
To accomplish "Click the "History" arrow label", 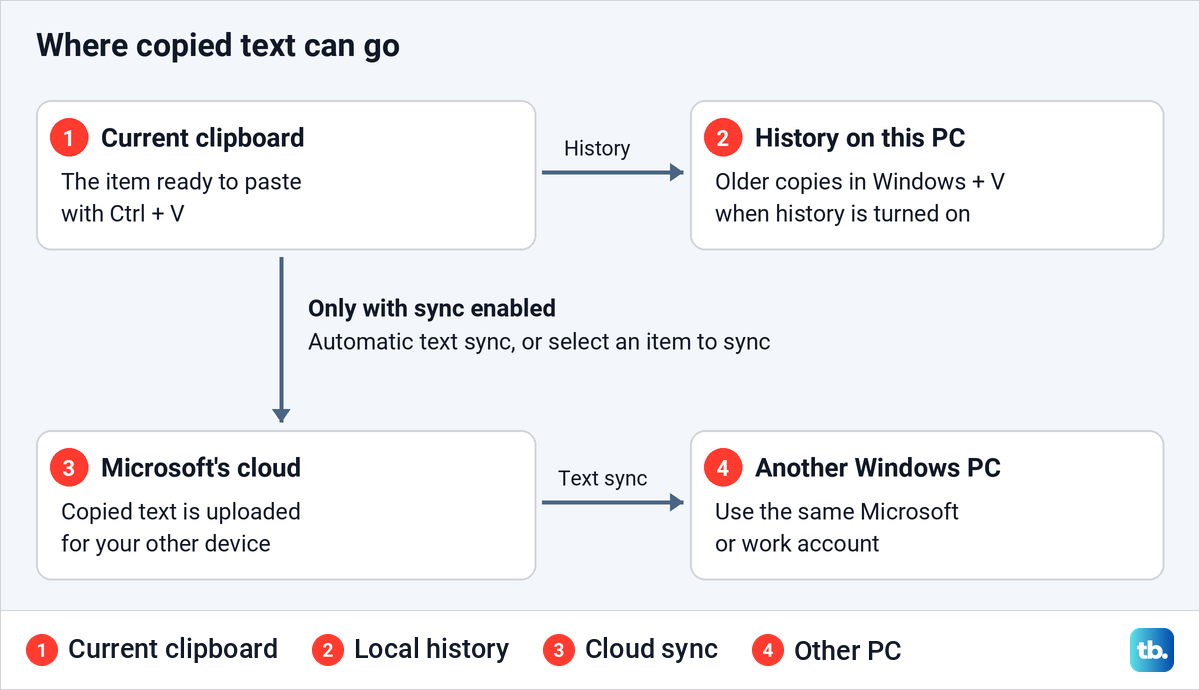I will 597,148.
